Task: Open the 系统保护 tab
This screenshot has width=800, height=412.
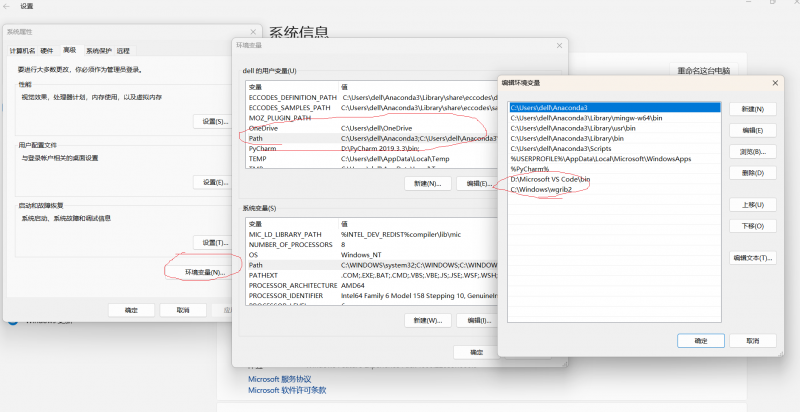Action: click(99, 50)
